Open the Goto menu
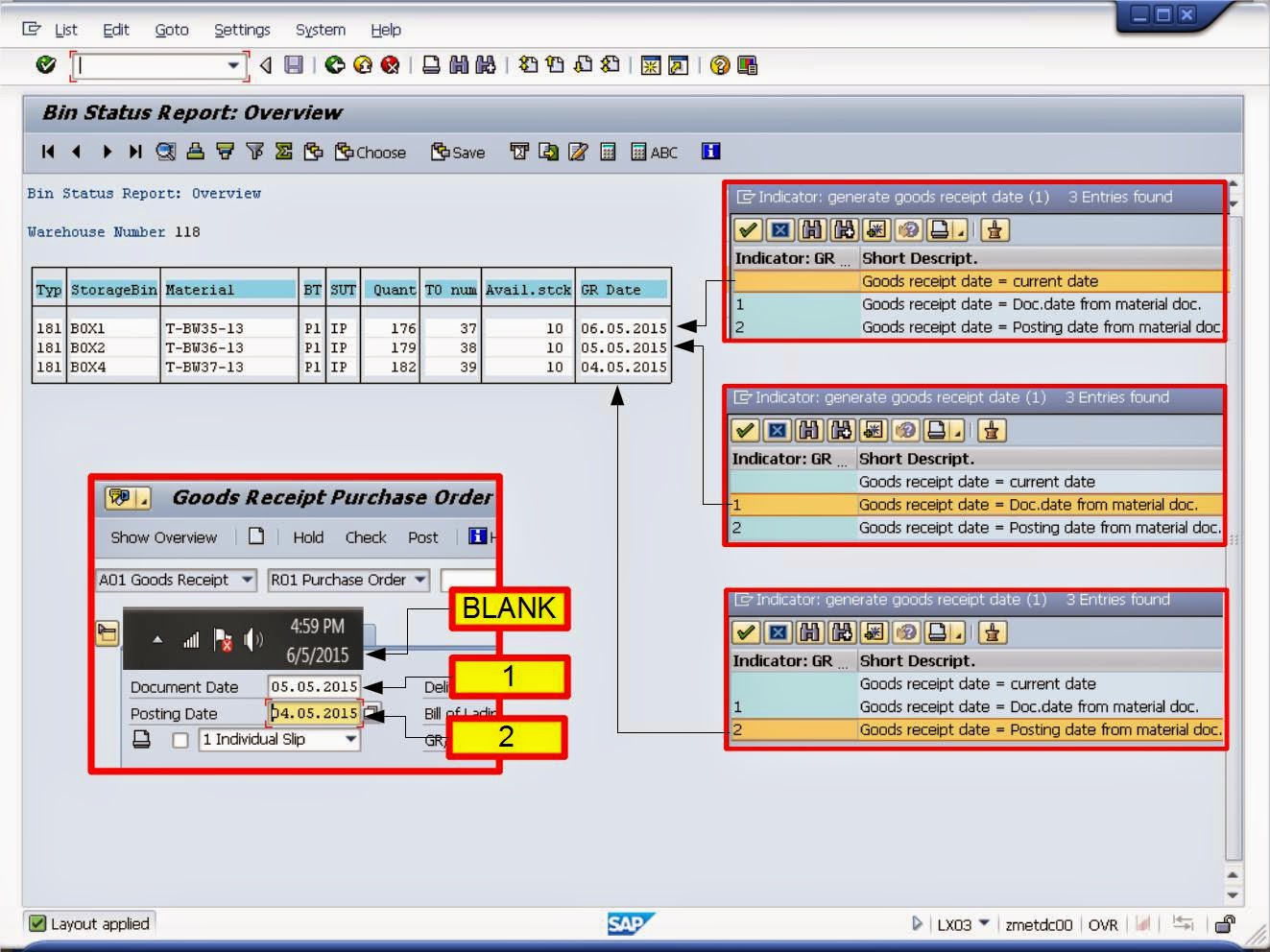The height and width of the screenshot is (952, 1270). point(172,30)
